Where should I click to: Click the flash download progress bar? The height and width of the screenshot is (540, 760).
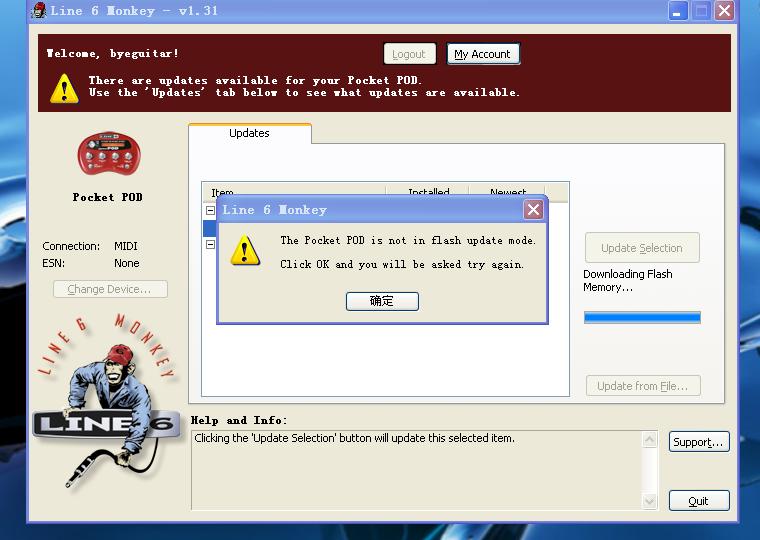pyautogui.click(x=642, y=318)
